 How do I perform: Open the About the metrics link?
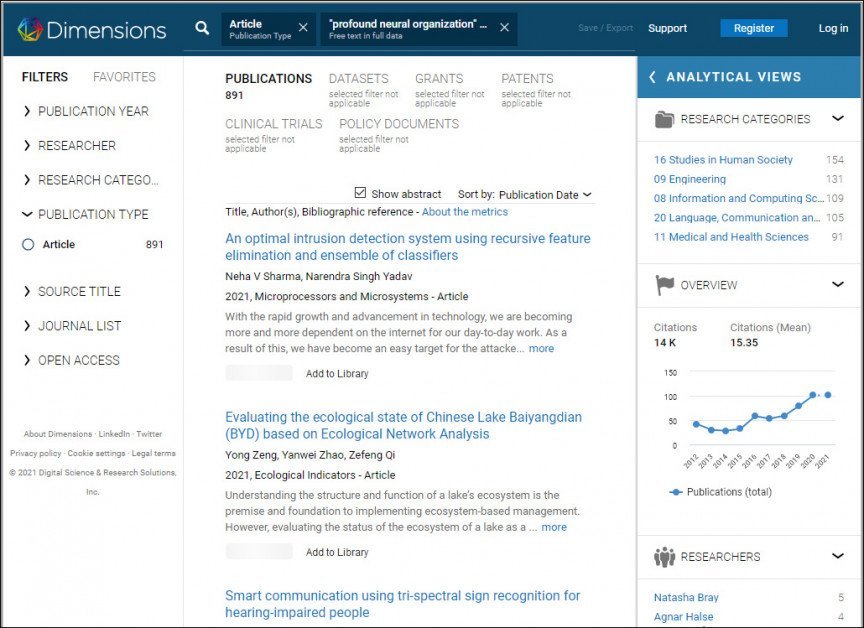[x=464, y=212]
